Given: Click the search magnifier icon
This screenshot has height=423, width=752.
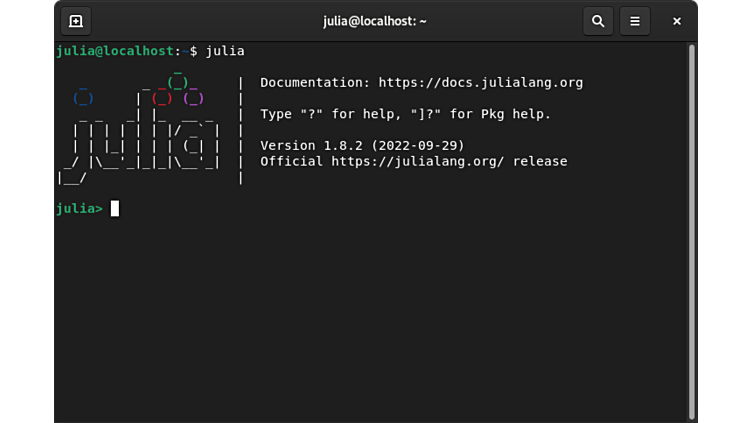Looking at the screenshot, I should pyautogui.click(x=598, y=21).
